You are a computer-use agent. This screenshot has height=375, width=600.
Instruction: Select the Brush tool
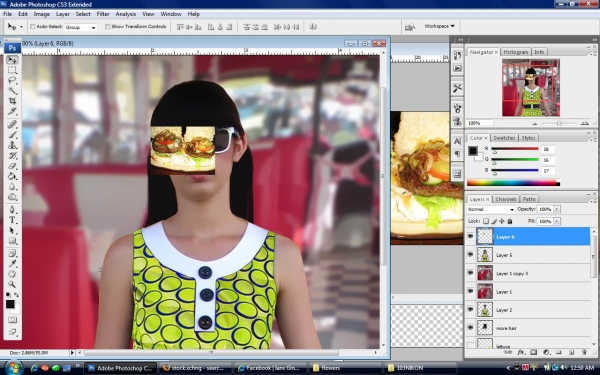pos(12,135)
